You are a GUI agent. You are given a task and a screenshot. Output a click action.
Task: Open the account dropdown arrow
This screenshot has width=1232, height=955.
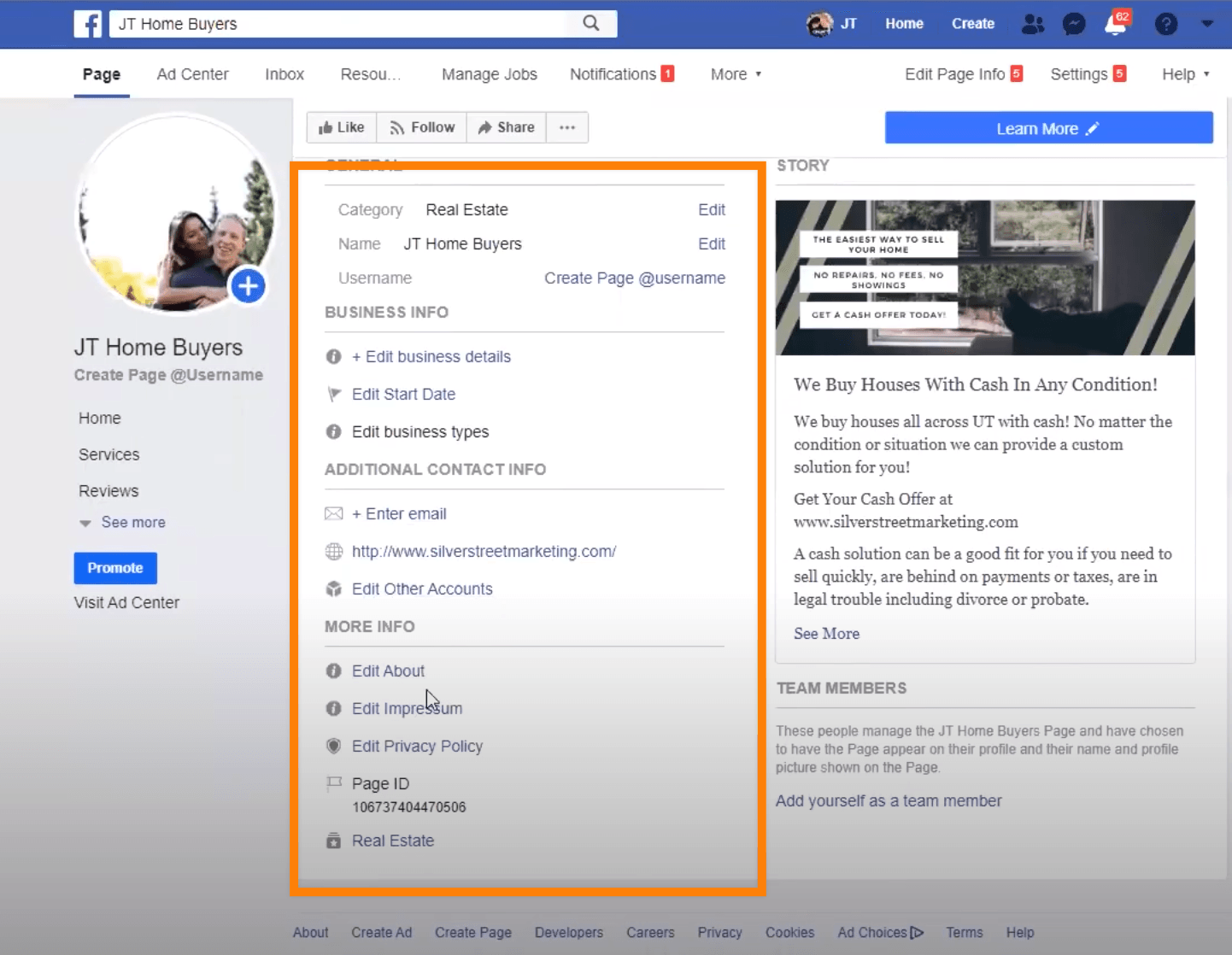point(1207,24)
